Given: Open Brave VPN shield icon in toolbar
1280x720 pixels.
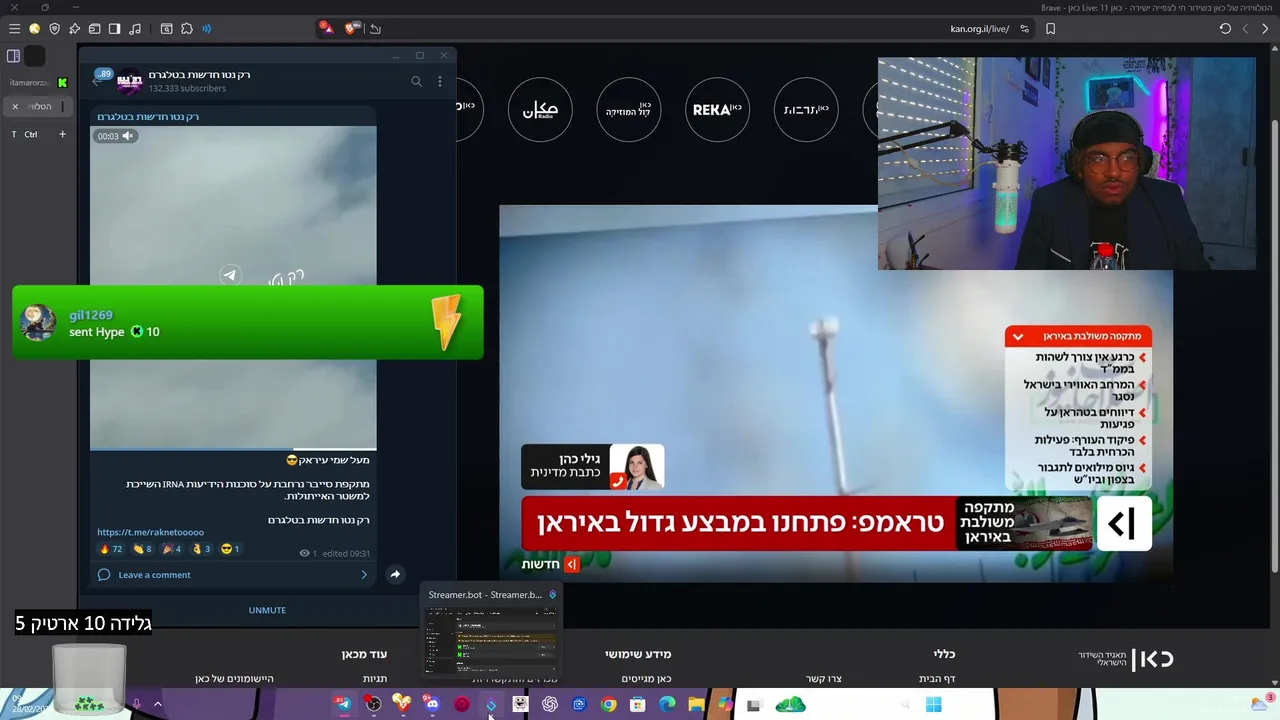Looking at the screenshot, I should (x=55, y=29).
